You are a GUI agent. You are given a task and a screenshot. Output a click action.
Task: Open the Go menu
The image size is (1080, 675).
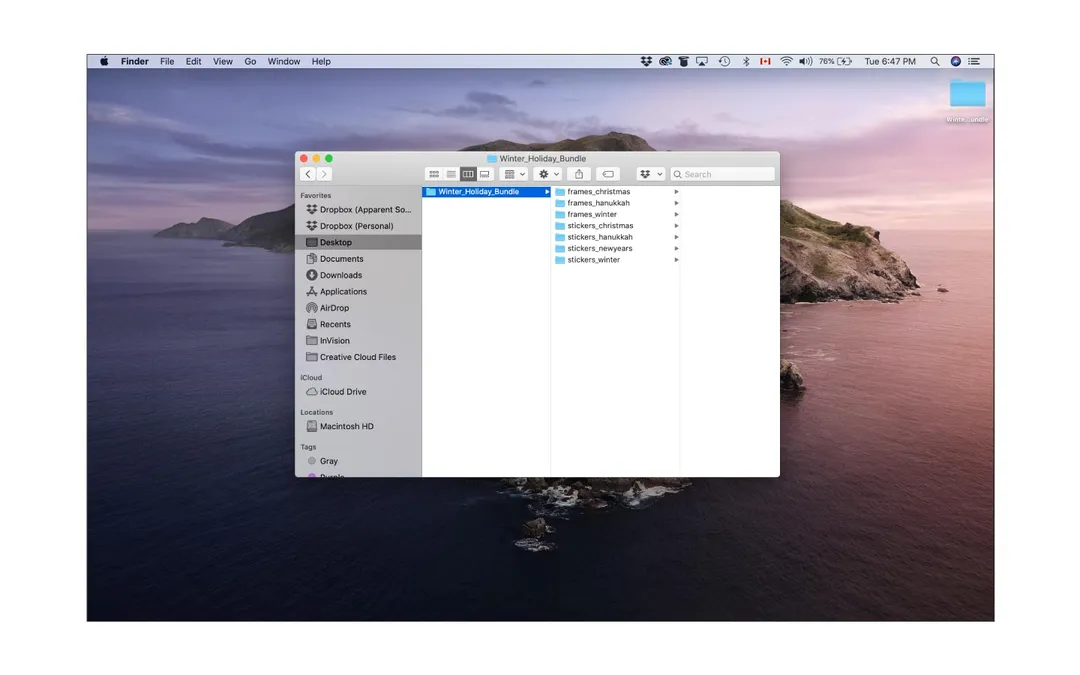coord(250,61)
